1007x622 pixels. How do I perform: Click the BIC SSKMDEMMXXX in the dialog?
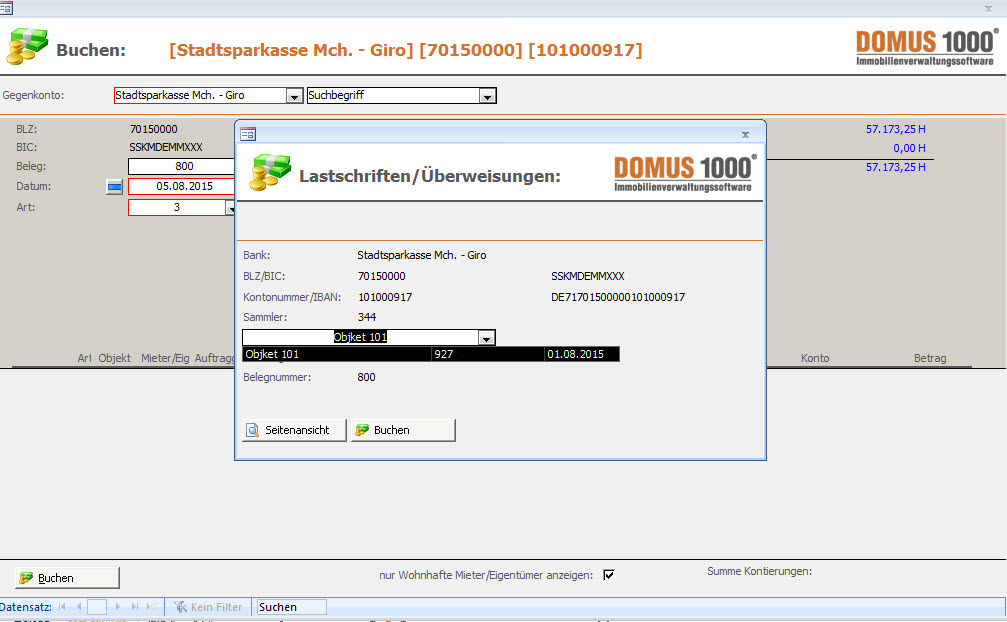coord(588,276)
